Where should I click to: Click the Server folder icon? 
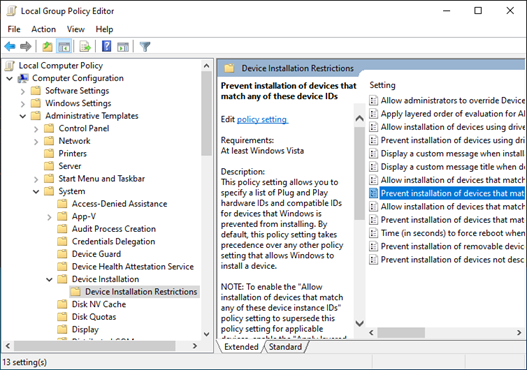[49, 166]
